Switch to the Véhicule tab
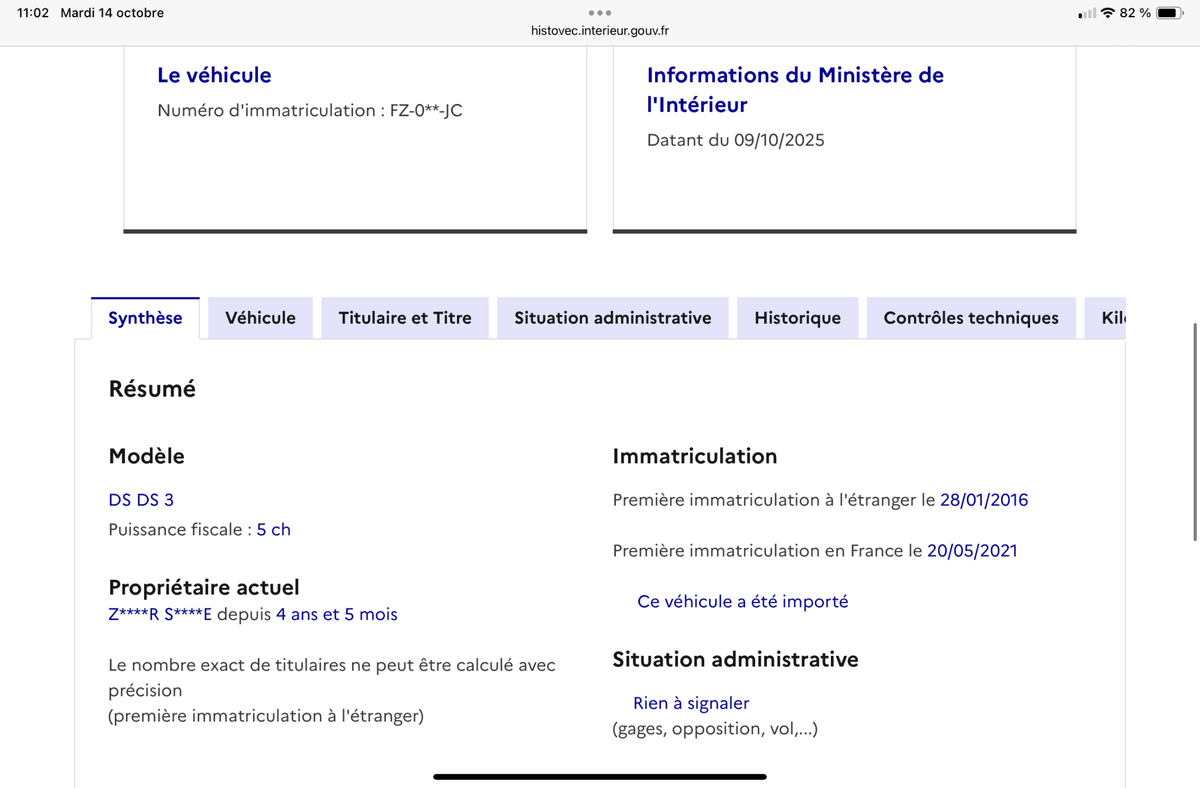Image resolution: width=1200 pixels, height=788 pixels. point(260,318)
